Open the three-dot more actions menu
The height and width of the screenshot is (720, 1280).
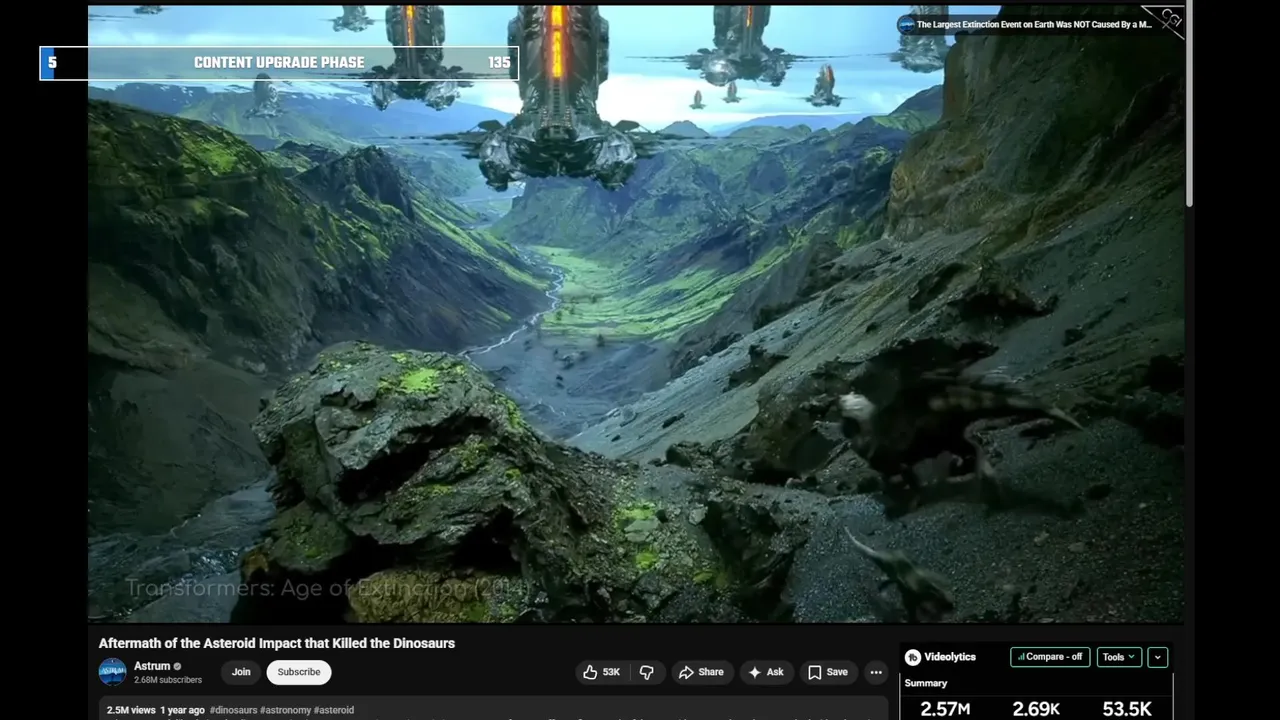click(x=876, y=672)
